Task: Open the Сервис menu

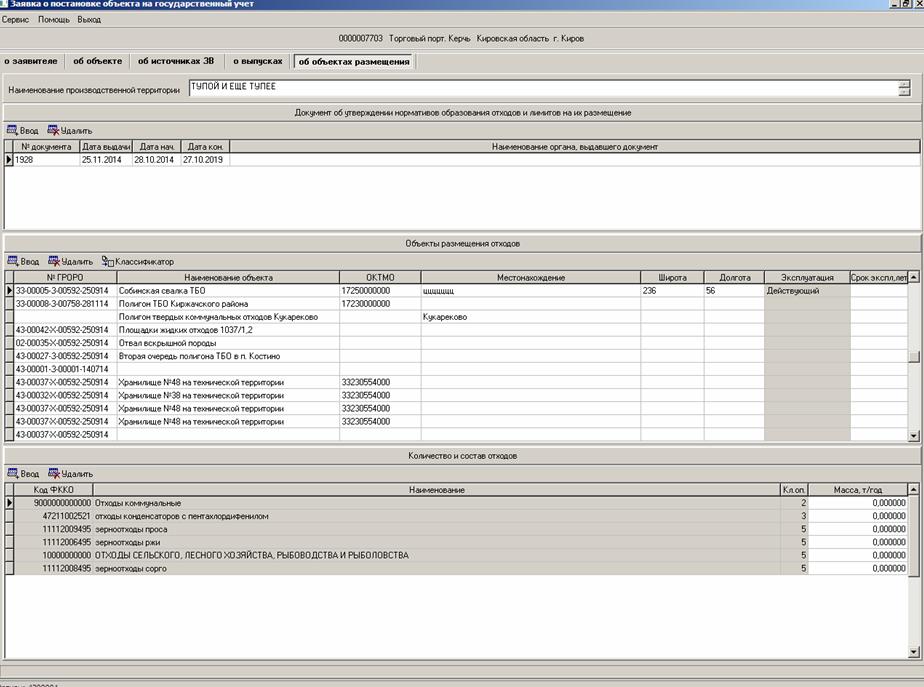Action: click(x=15, y=20)
